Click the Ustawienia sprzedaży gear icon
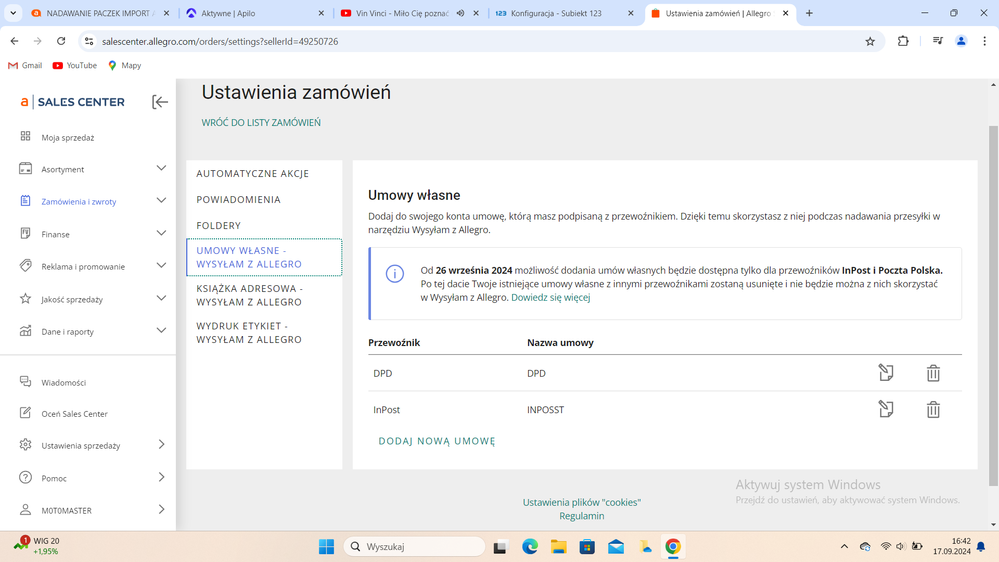Screen dimensions: 999x562 click(25, 445)
